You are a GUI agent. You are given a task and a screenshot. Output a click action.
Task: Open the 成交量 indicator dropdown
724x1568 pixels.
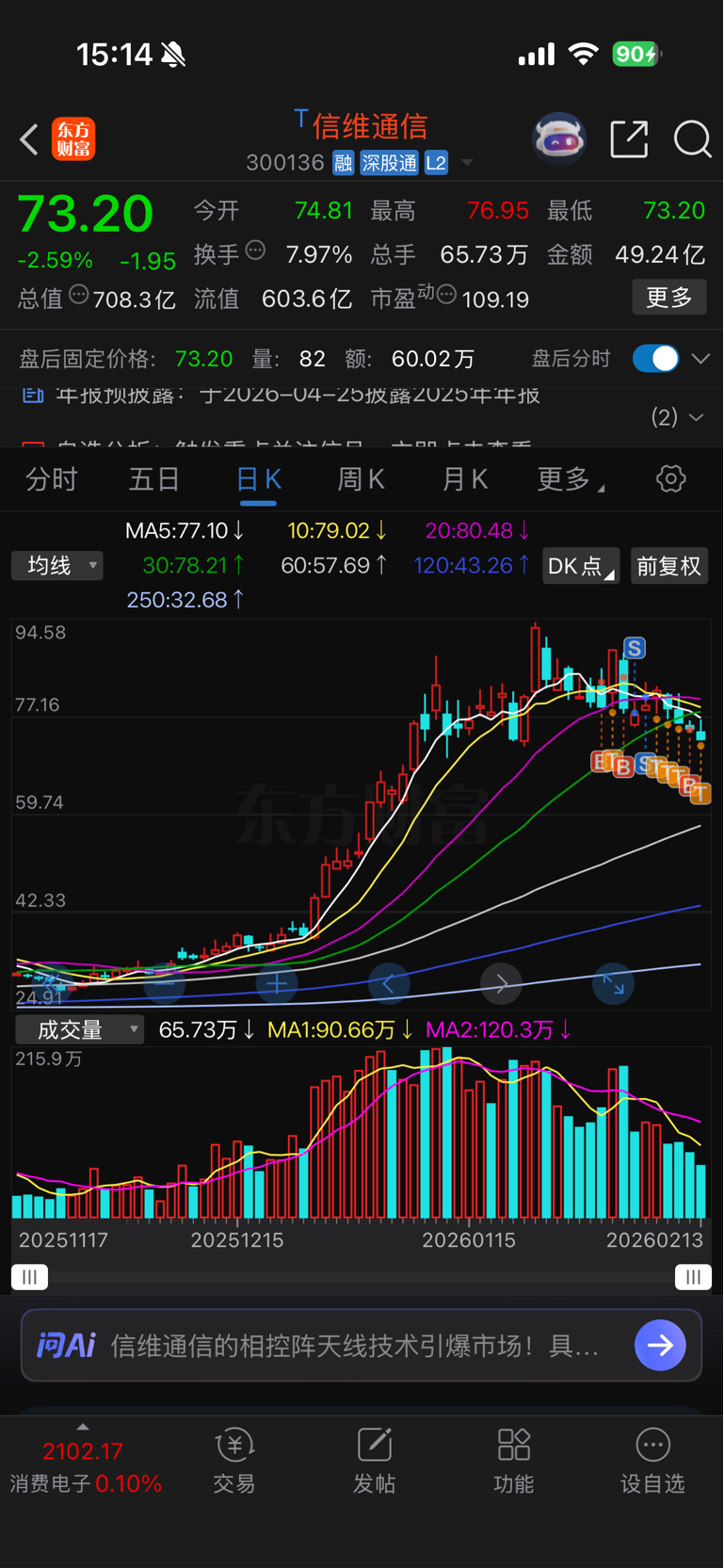pos(79,1029)
